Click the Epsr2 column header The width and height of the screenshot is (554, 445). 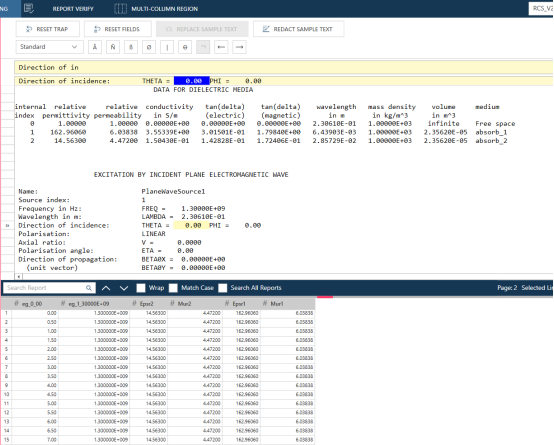pos(148,304)
